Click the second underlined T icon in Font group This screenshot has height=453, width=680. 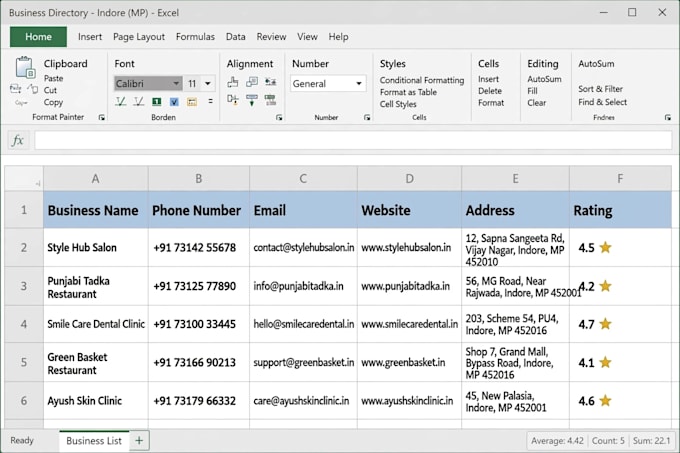(139, 101)
